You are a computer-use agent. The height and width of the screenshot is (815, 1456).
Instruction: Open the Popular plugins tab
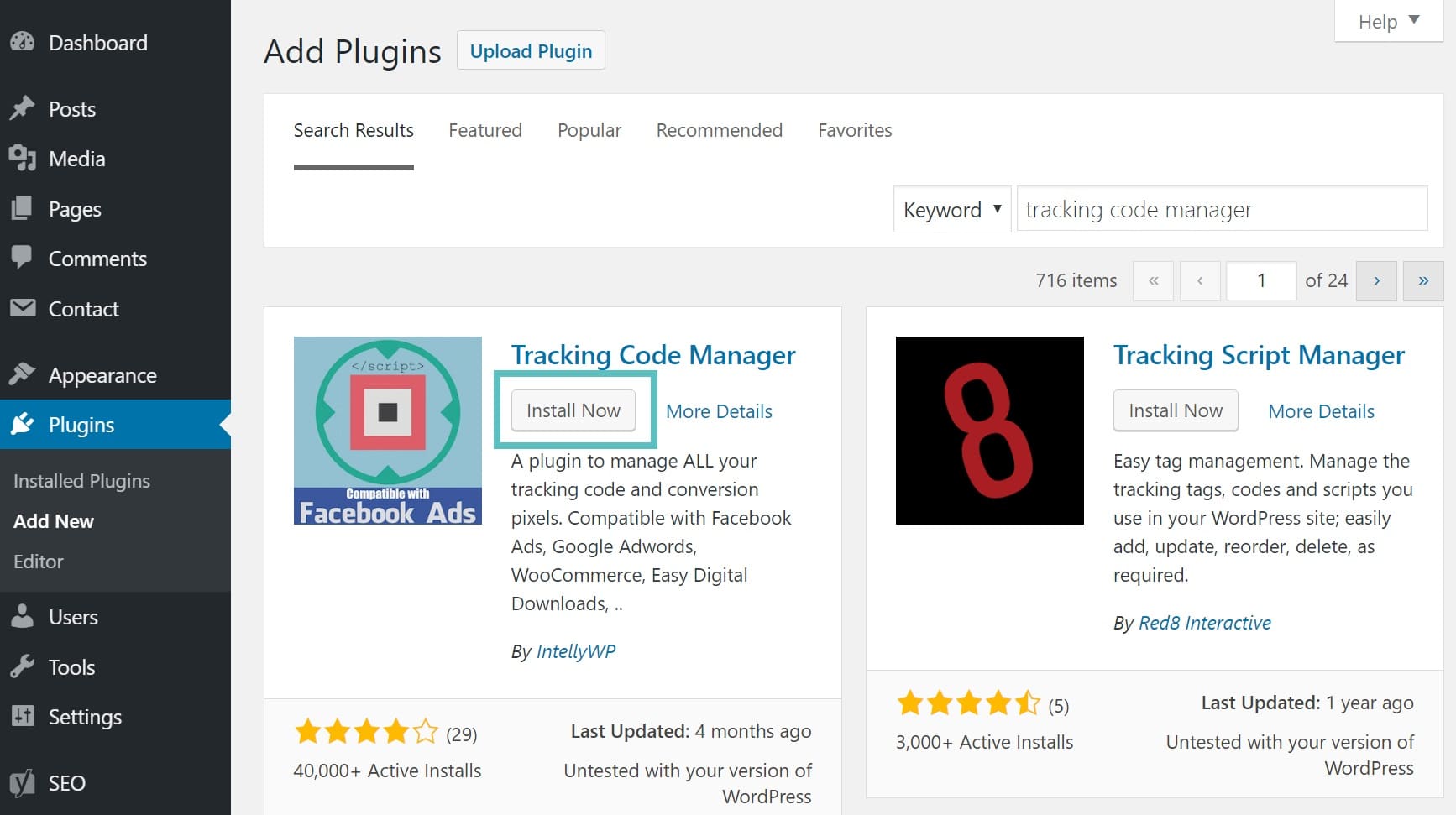(589, 130)
